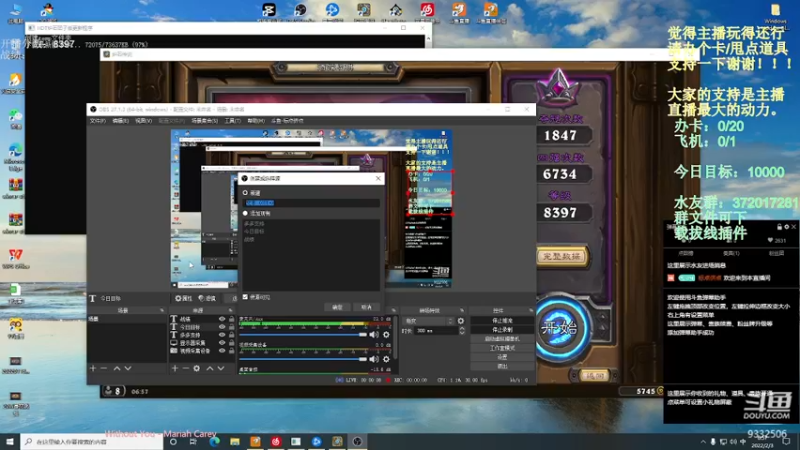This screenshot has height=450, width=800.
Task: Pop out the 场景 dock panel icon
Action: point(162,310)
